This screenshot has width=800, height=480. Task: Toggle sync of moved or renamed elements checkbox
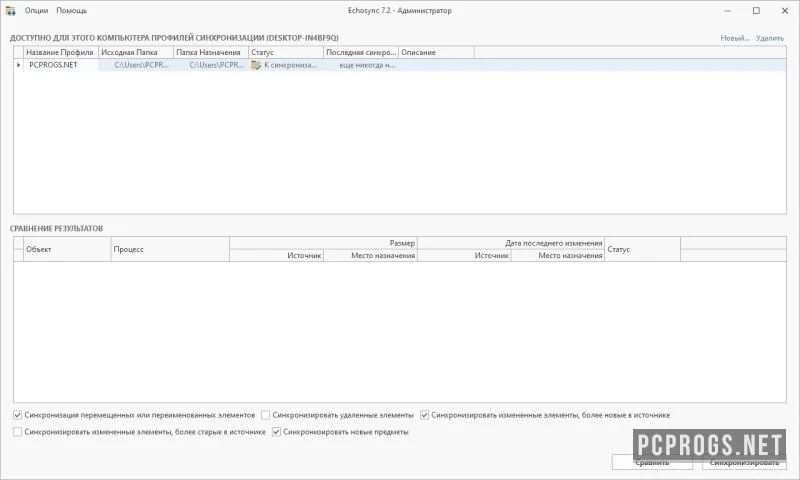pyautogui.click(x=17, y=415)
